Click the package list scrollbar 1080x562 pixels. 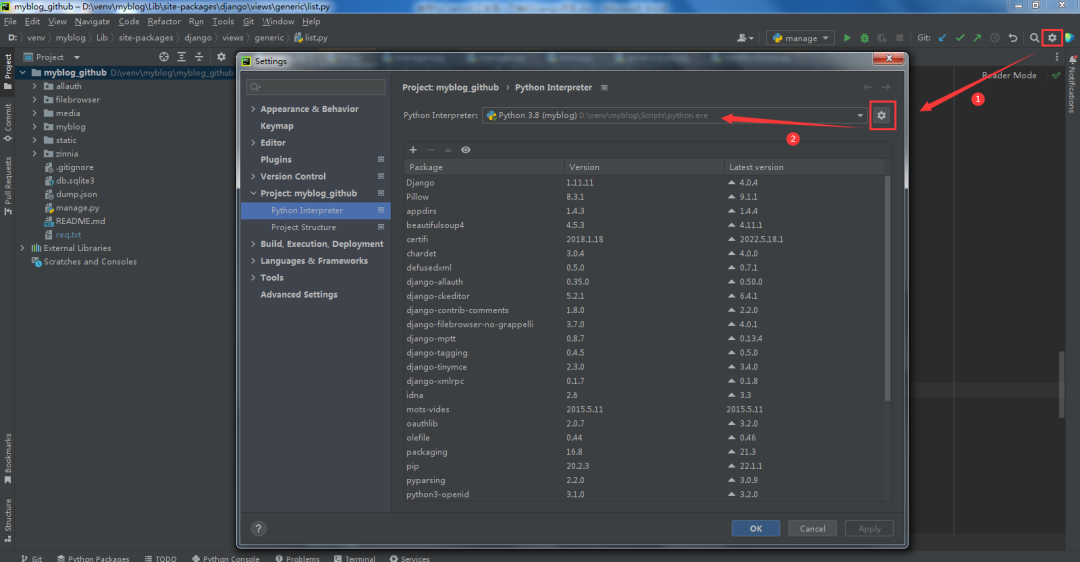pos(887,288)
